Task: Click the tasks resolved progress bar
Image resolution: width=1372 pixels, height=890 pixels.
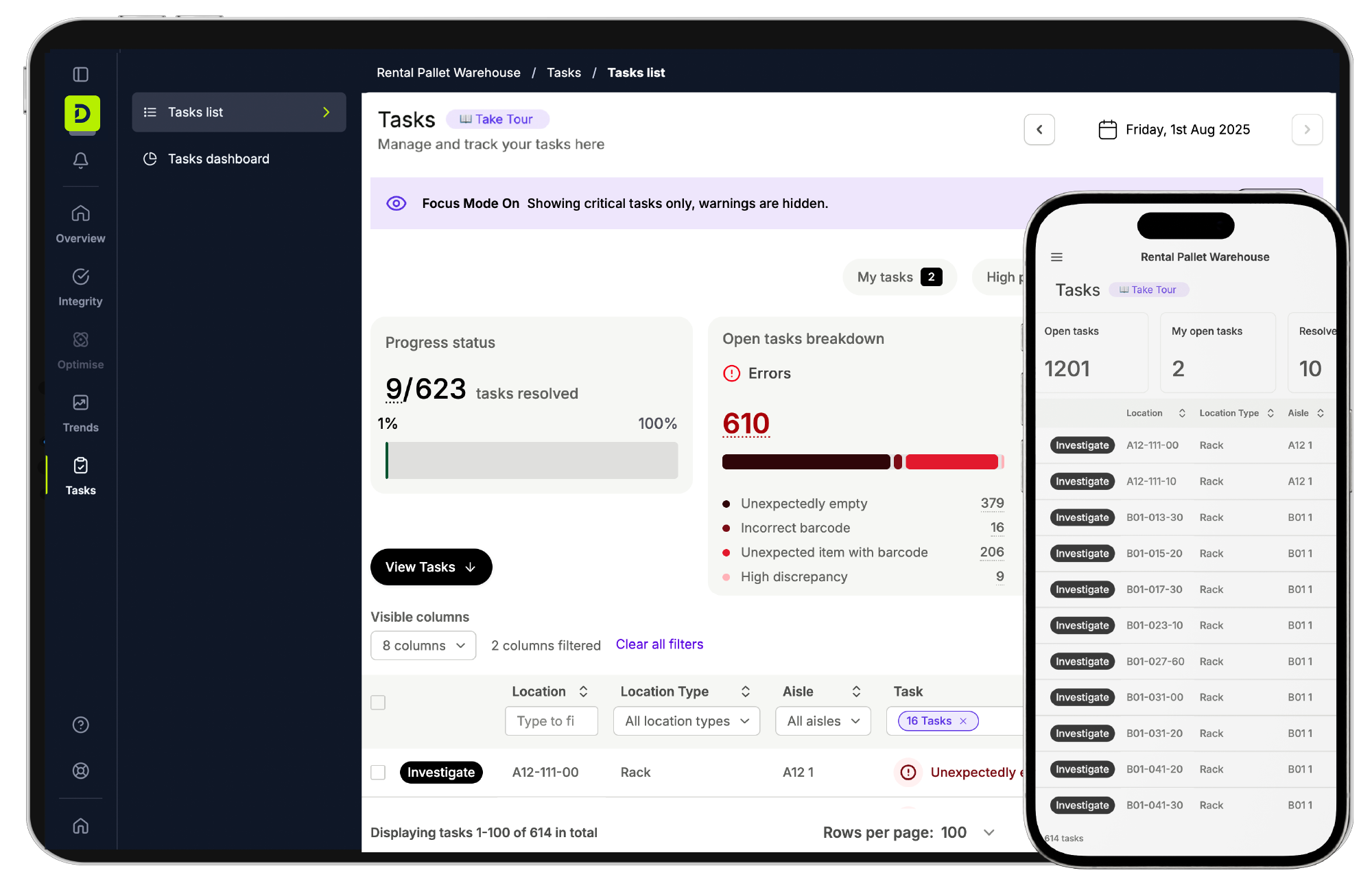Action: point(532,460)
